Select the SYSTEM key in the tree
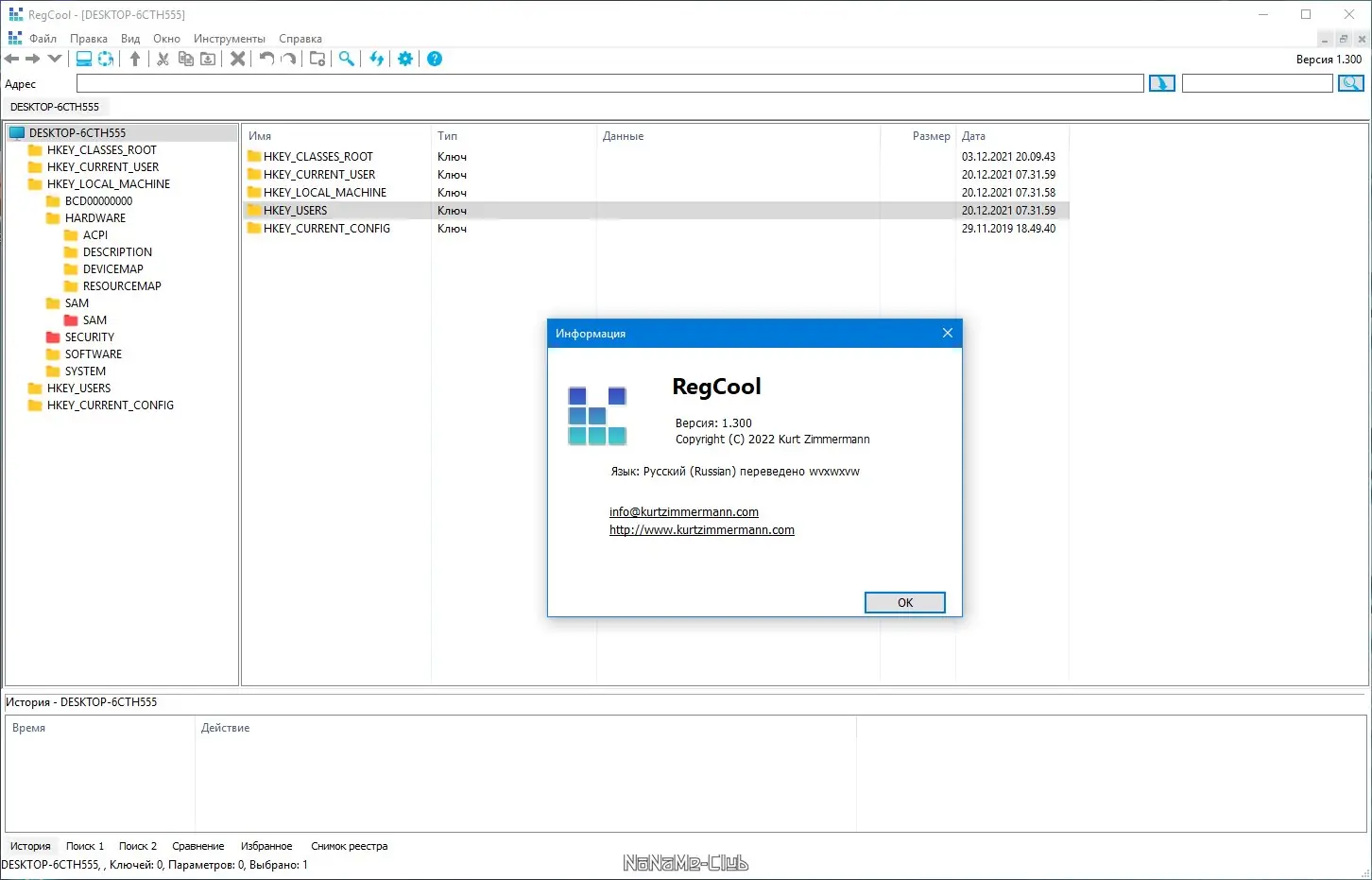 (85, 371)
